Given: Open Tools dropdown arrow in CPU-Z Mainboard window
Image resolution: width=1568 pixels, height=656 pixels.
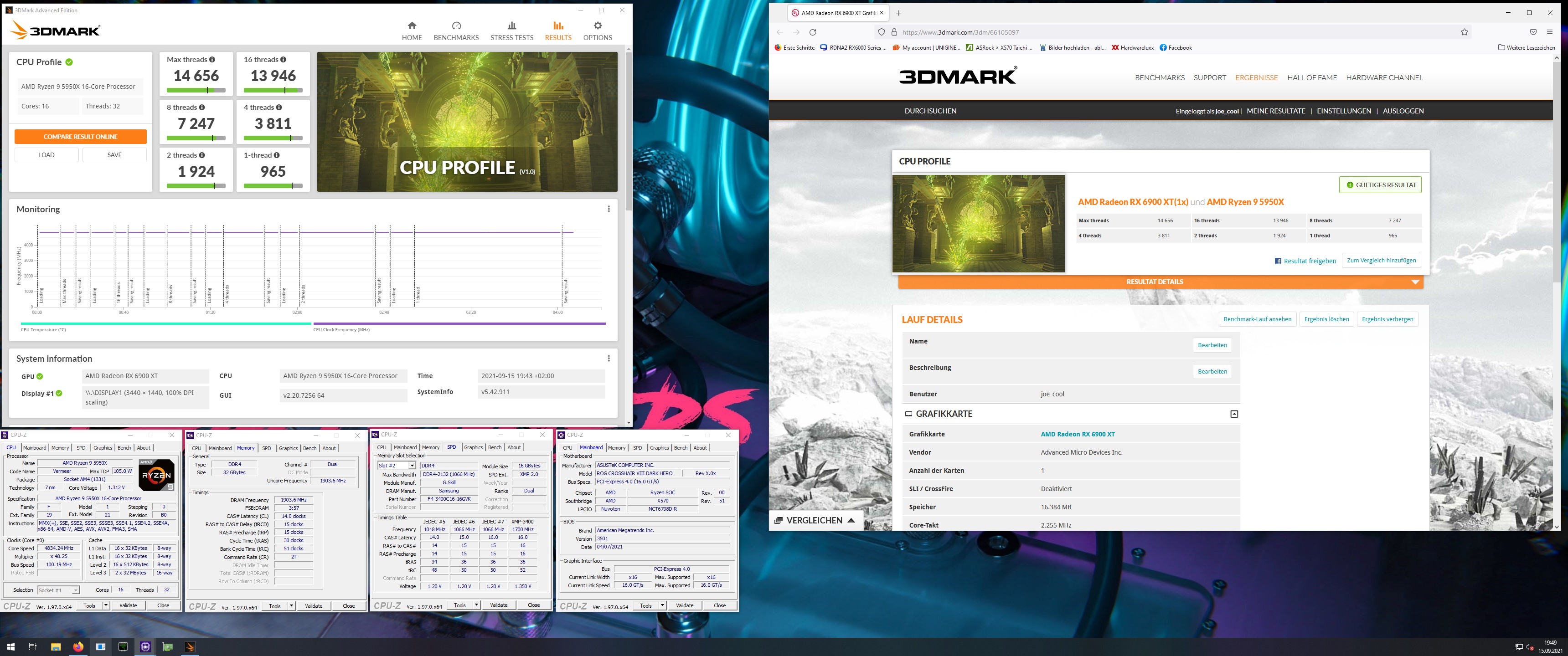Looking at the screenshot, I should pyautogui.click(x=662, y=605).
